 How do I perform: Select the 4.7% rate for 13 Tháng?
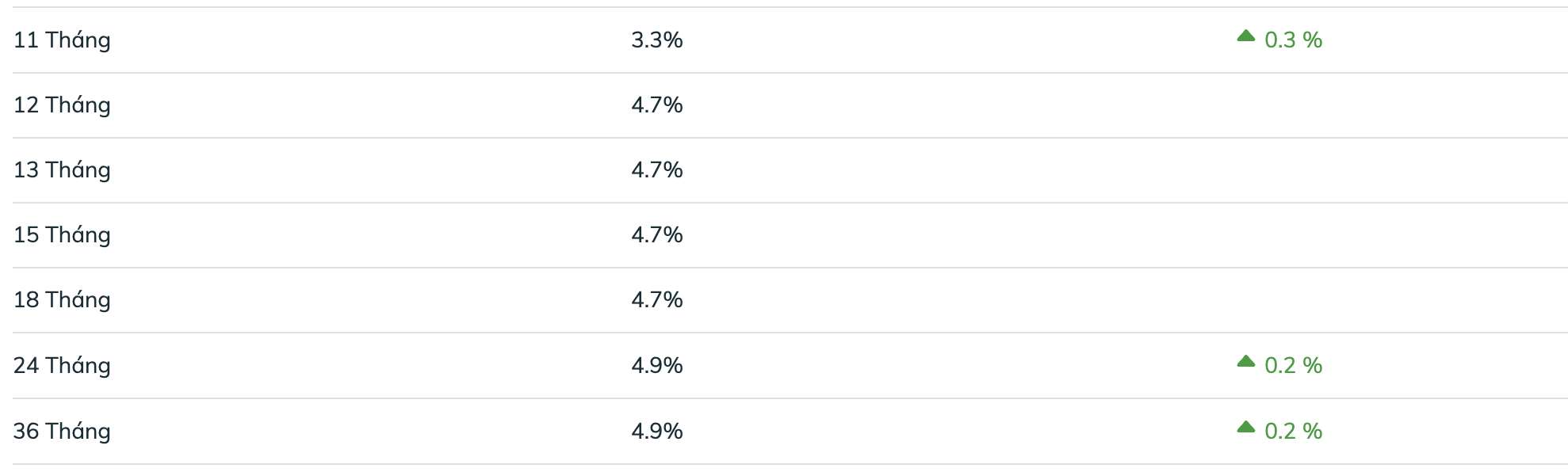(x=656, y=169)
